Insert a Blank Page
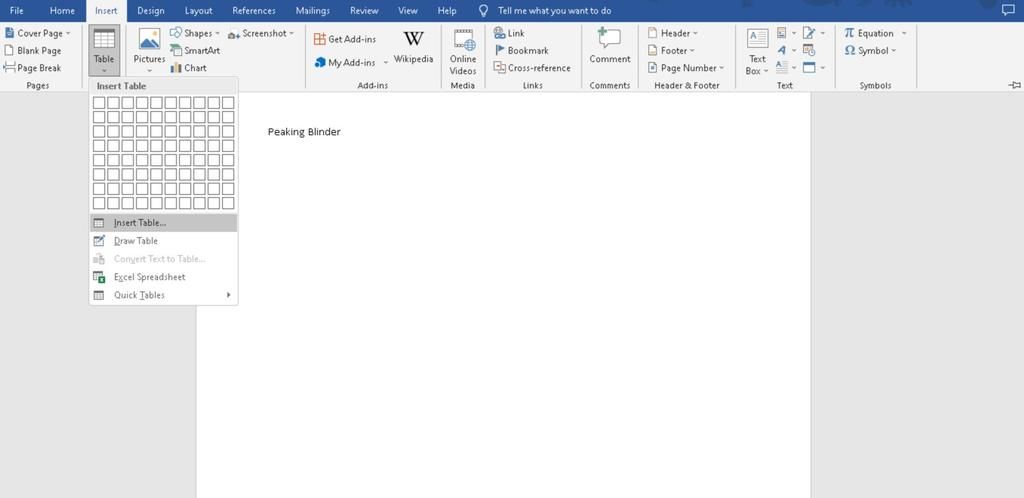The width and height of the screenshot is (1024, 498). [x=33, y=50]
